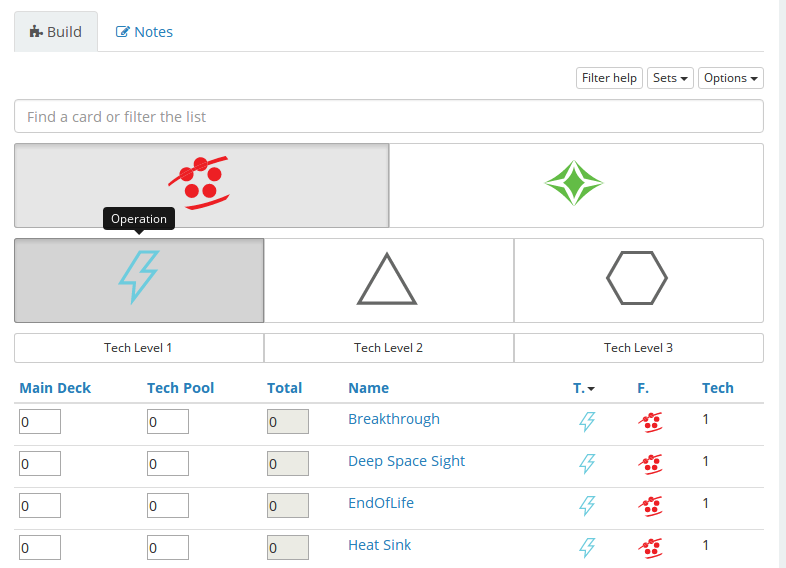
Task: Click Main Deck quantity for Breakthrough
Action: [40, 422]
